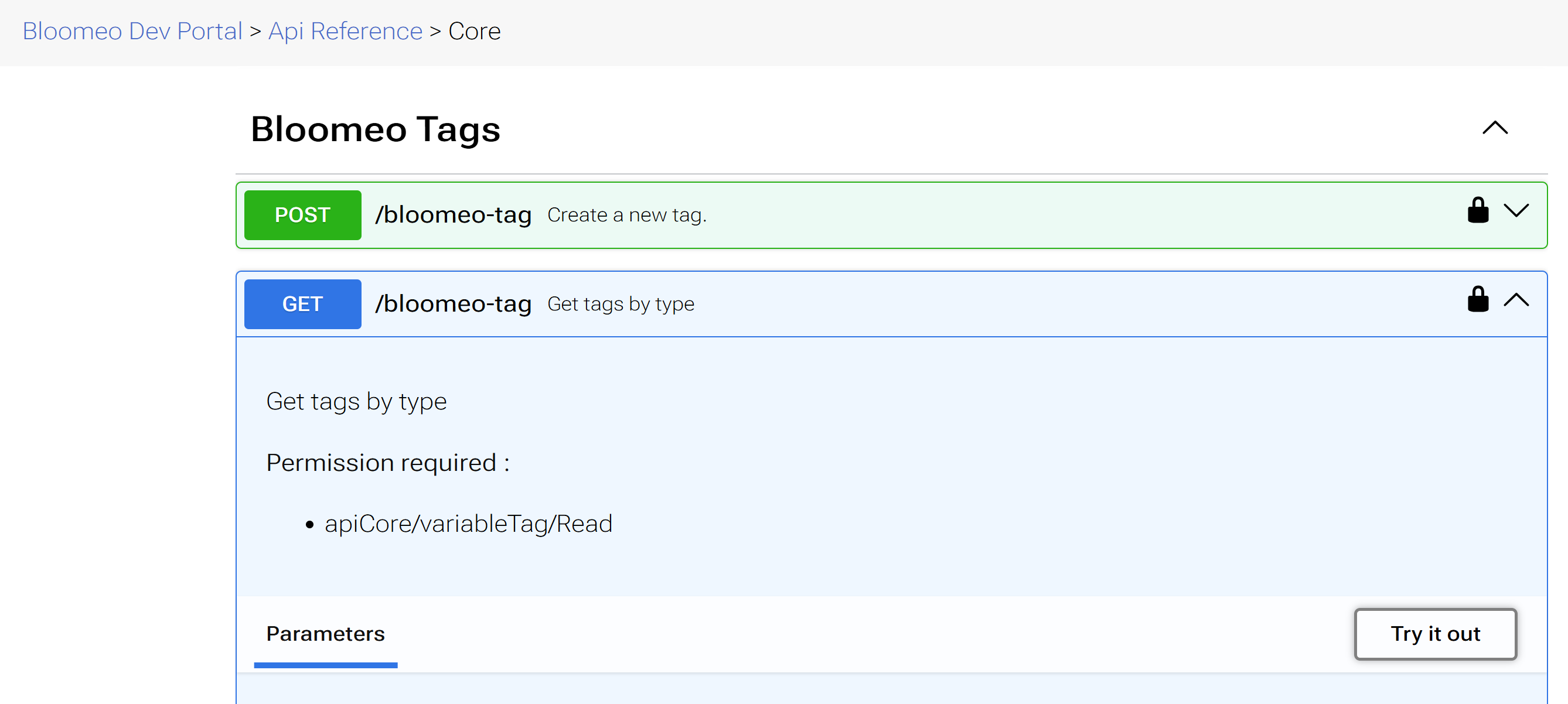The height and width of the screenshot is (704, 1568).
Task: Click the 'Permission required :' label
Action: tap(387, 463)
